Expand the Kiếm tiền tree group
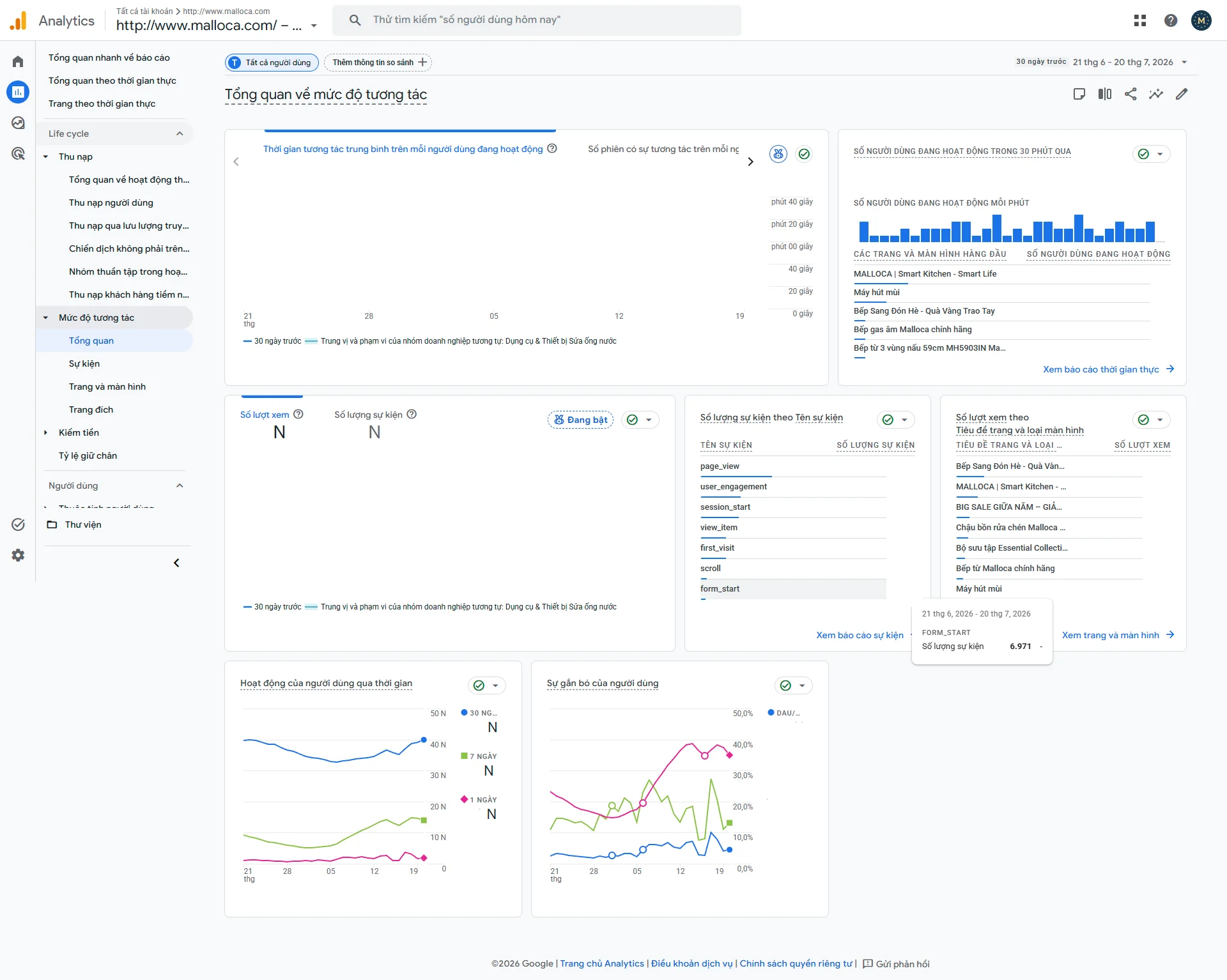Screen dimensions: 1227x980 pos(45,433)
